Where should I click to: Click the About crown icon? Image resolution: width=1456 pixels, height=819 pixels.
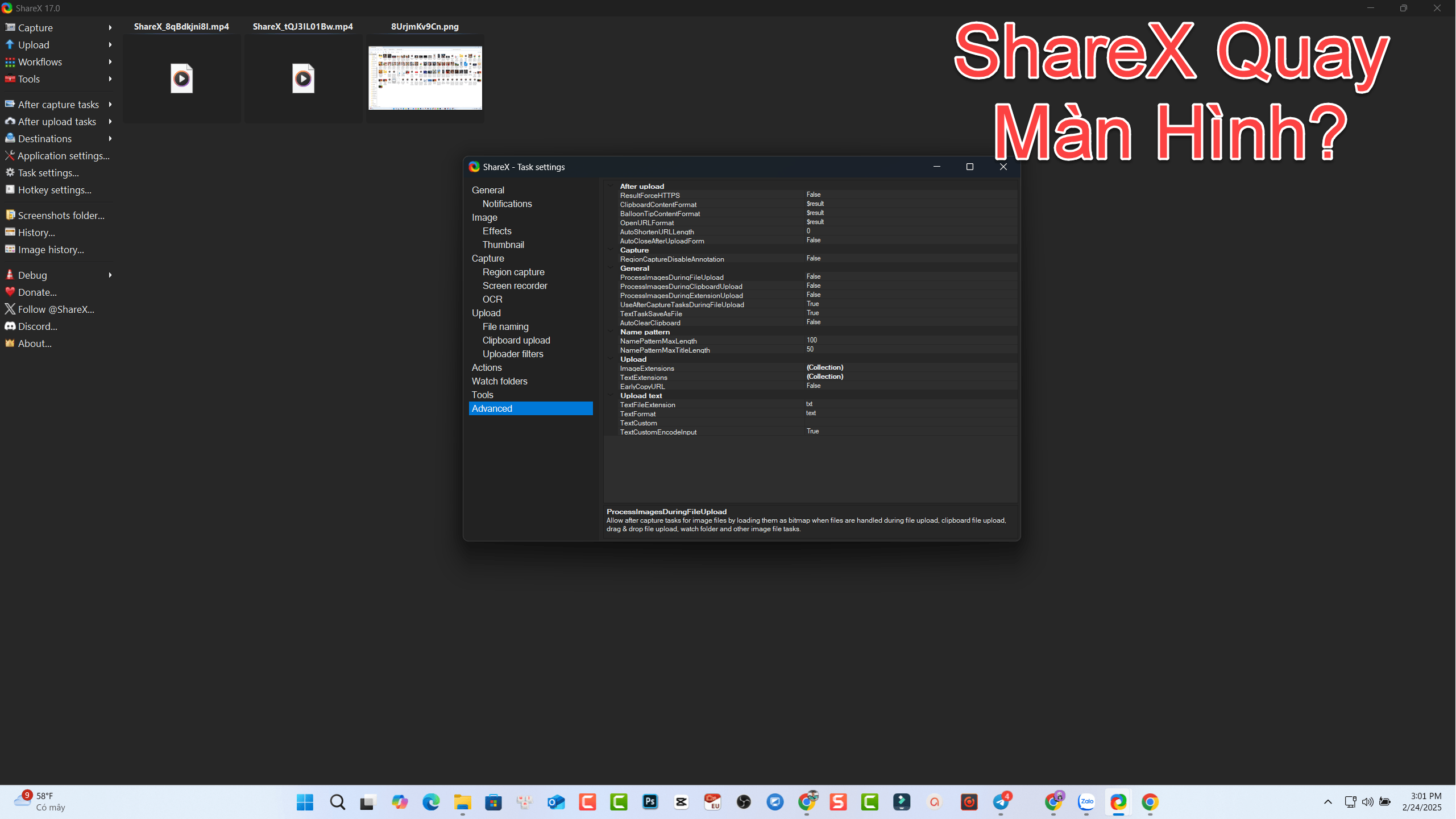click(10, 343)
